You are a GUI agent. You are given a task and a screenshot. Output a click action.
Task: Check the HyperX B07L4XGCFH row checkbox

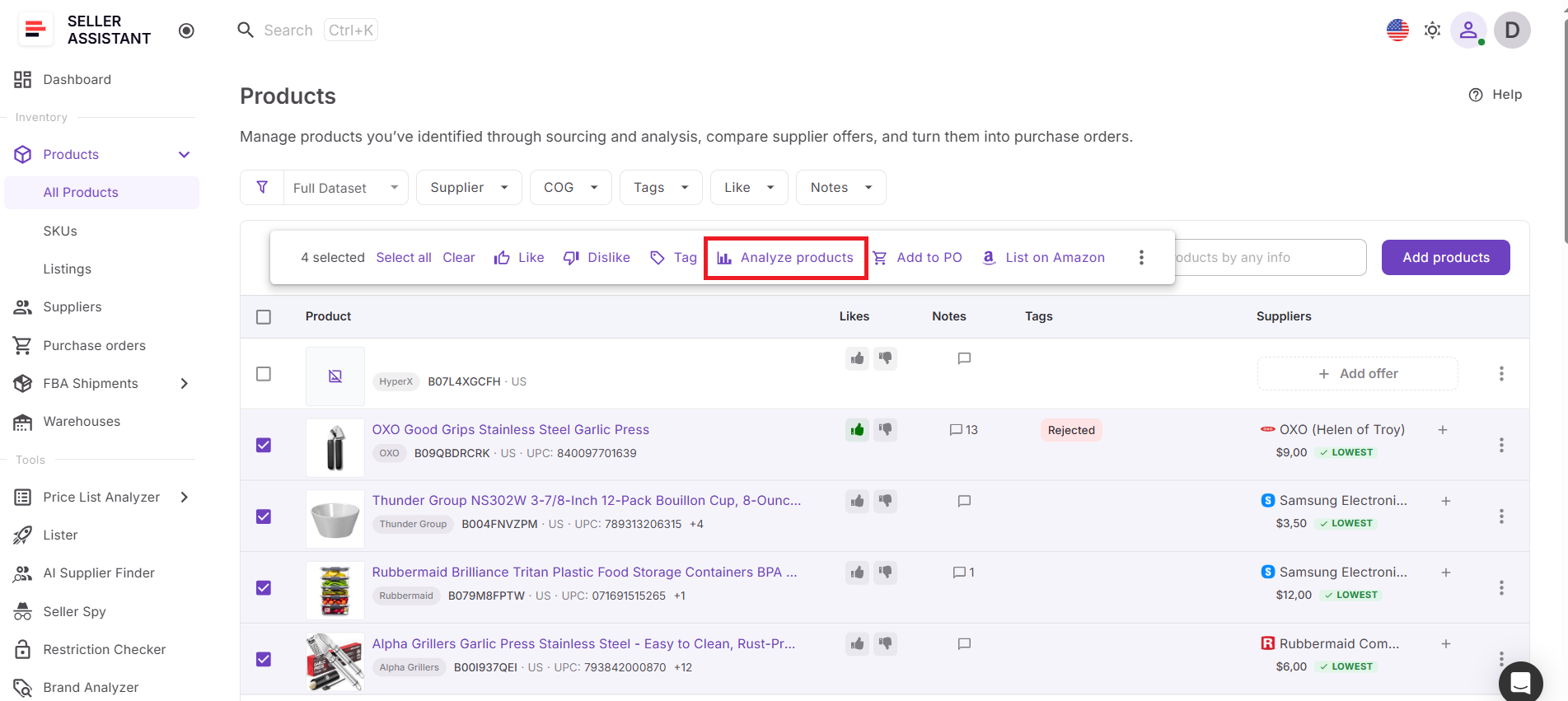click(x=264, y=374)
